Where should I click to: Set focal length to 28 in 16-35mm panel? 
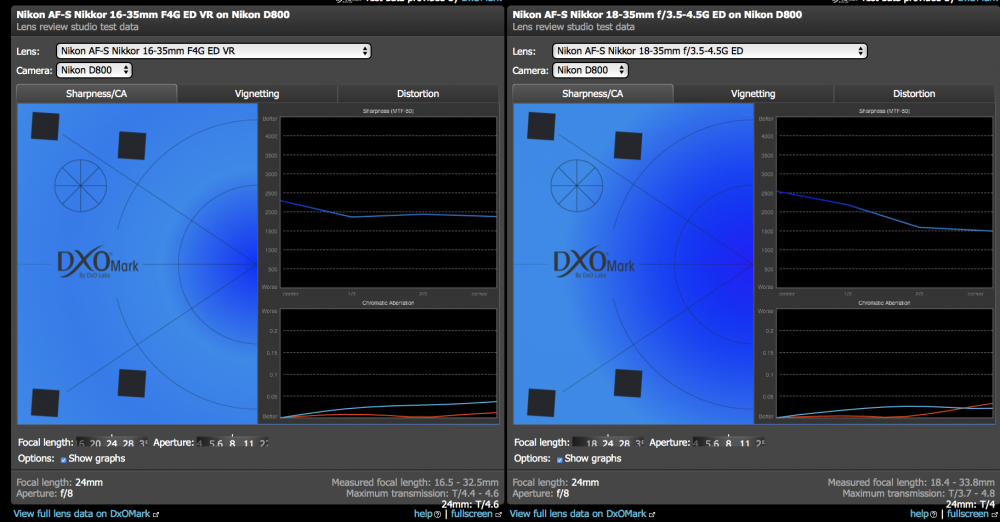[128, 444]
